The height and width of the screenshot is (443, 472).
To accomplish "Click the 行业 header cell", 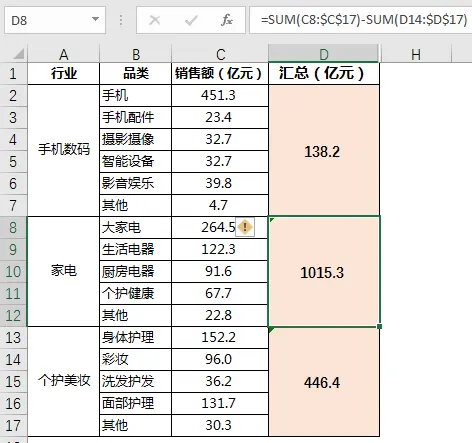I will pos(64,73).
